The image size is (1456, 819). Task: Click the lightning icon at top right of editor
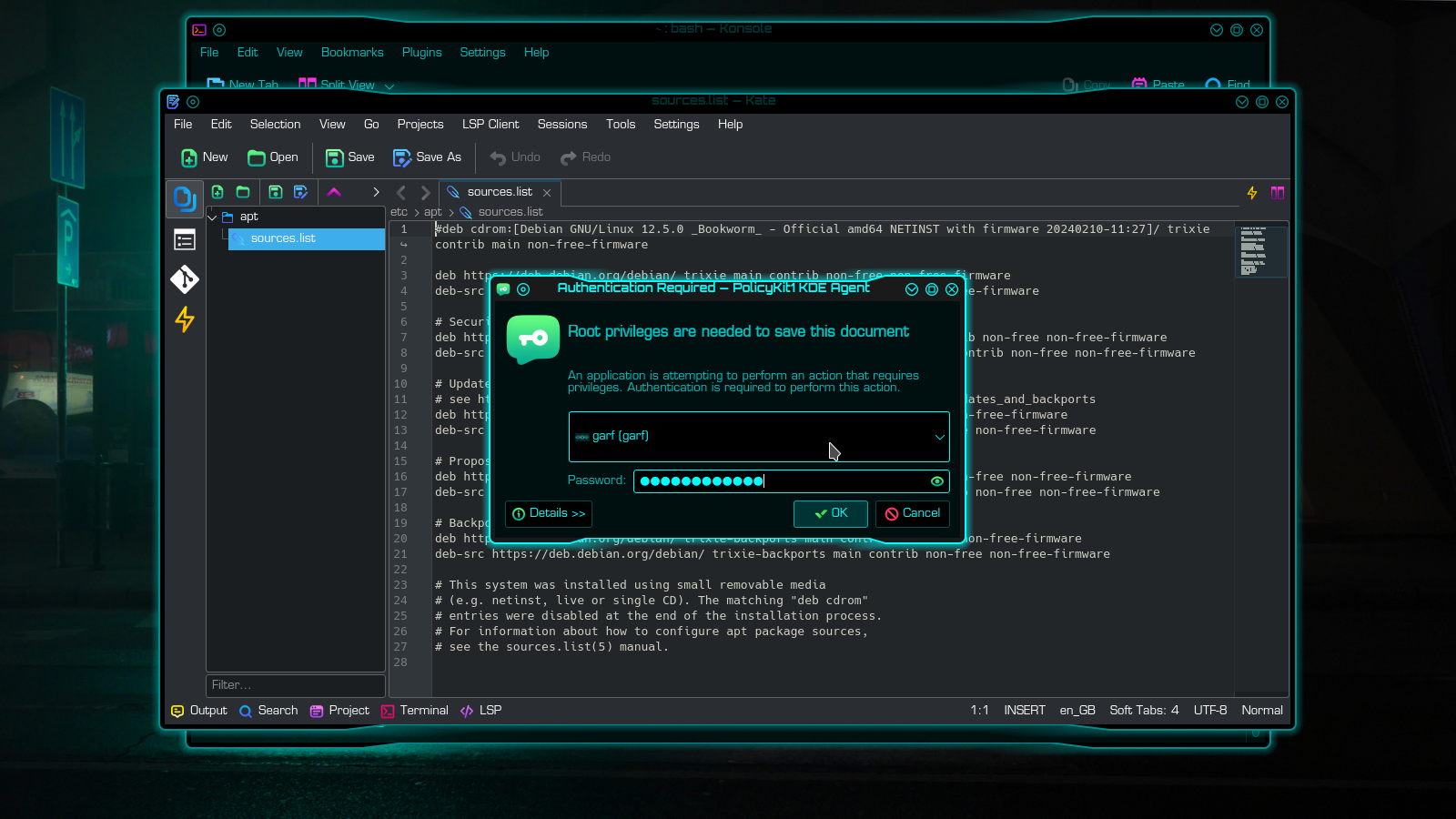(x=1252, y=193)
